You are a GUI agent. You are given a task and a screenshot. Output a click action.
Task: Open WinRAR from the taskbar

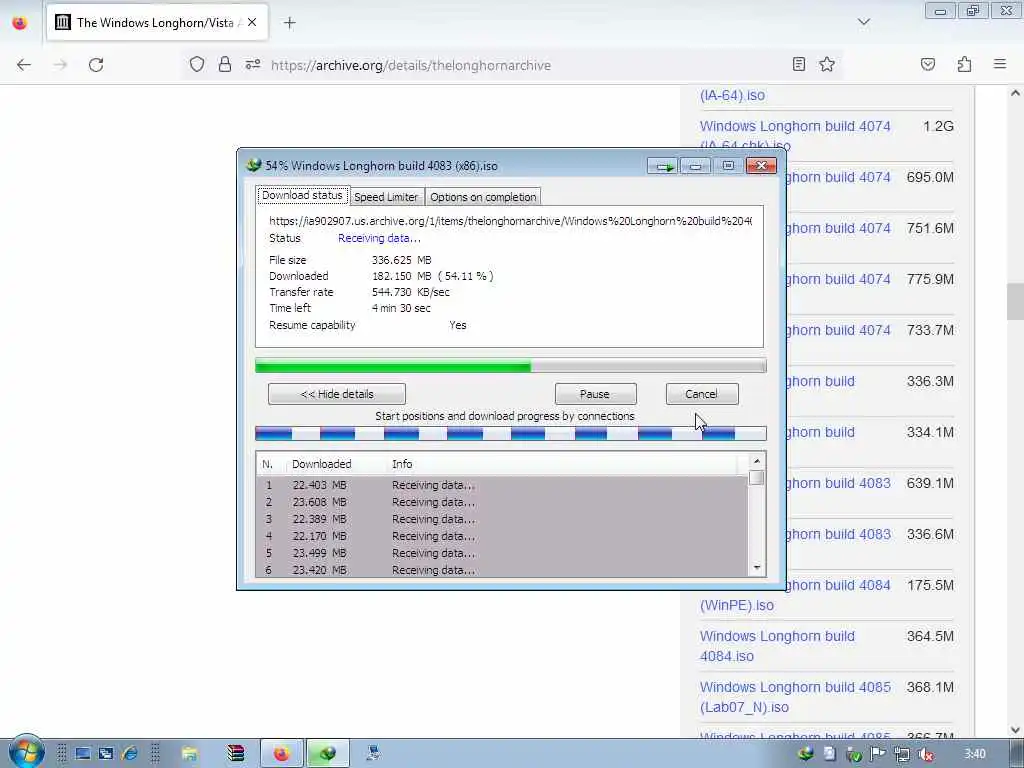[236, 754]
